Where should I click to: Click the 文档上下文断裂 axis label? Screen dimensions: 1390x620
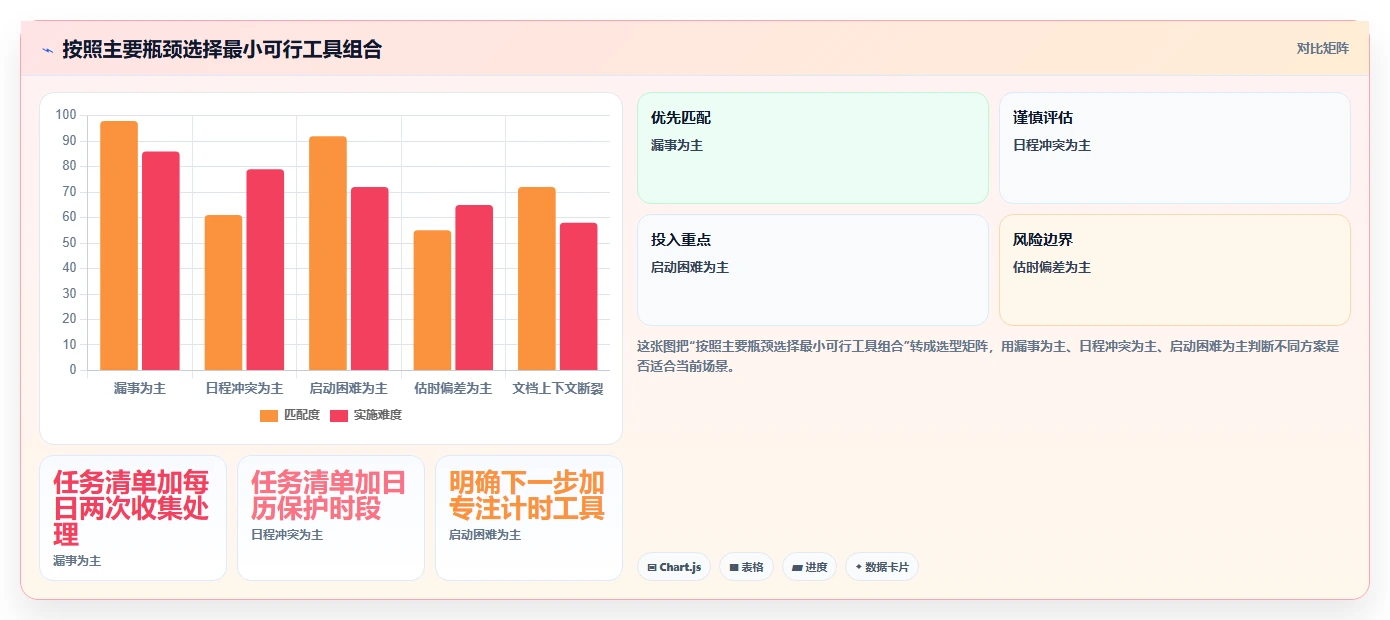coord(558,388)
